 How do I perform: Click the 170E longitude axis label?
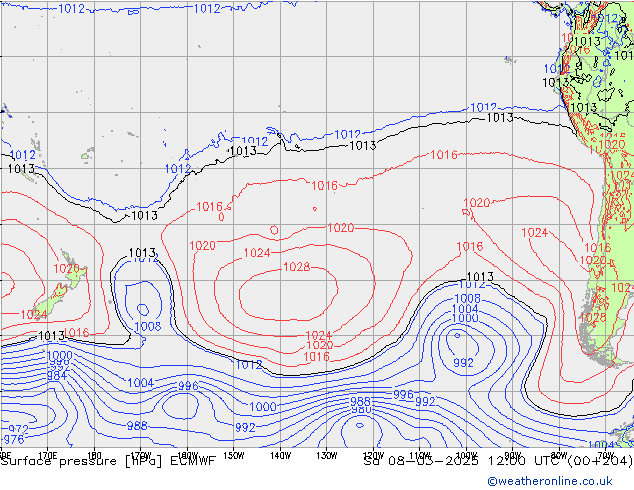tap(48, 455)
